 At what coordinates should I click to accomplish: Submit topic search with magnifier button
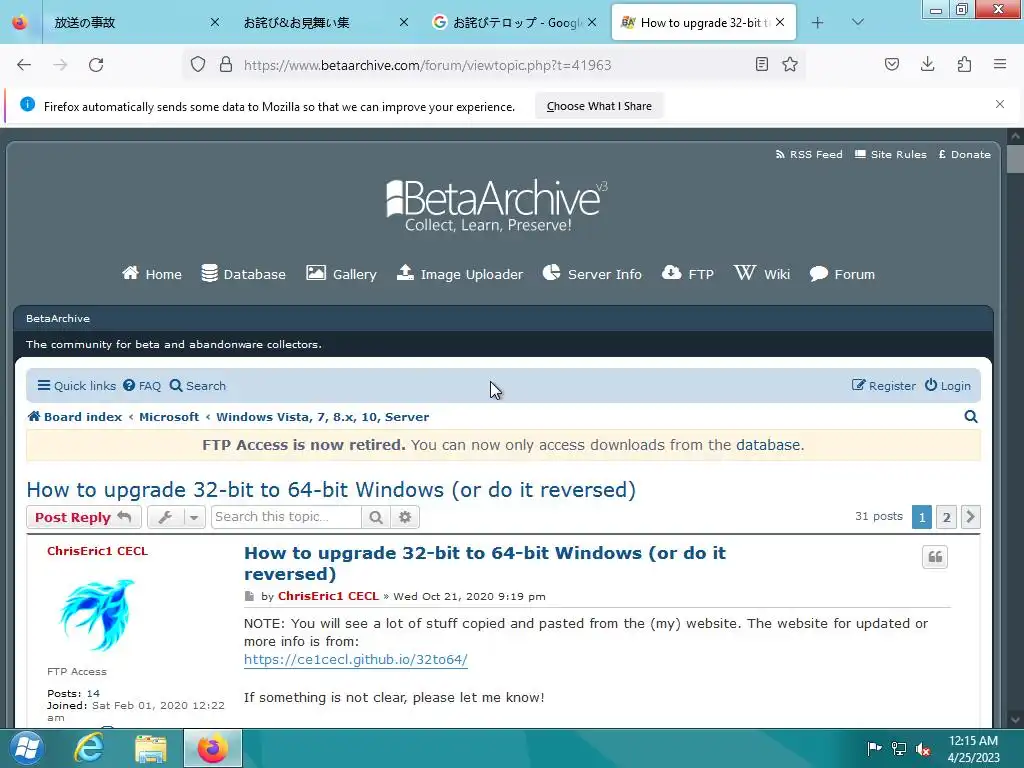coord(376,517)
